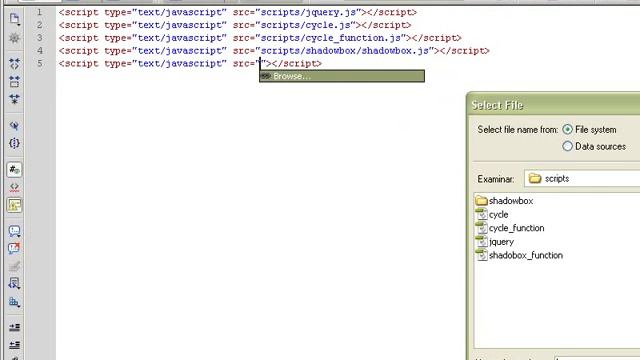Toggle Highlight Invalid Code icon
Viewport: 640px width, 360px height.
point(14,187)
